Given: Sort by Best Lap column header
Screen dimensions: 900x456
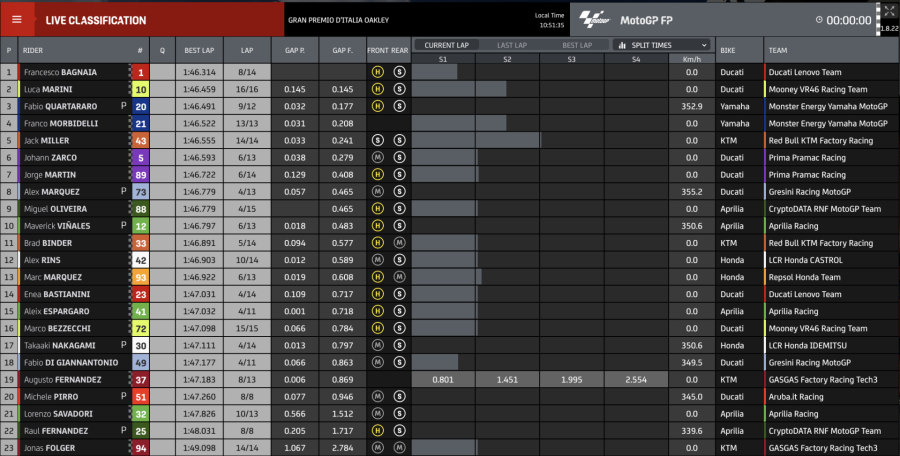Looking at the screenshot, I should pos(199,51).
